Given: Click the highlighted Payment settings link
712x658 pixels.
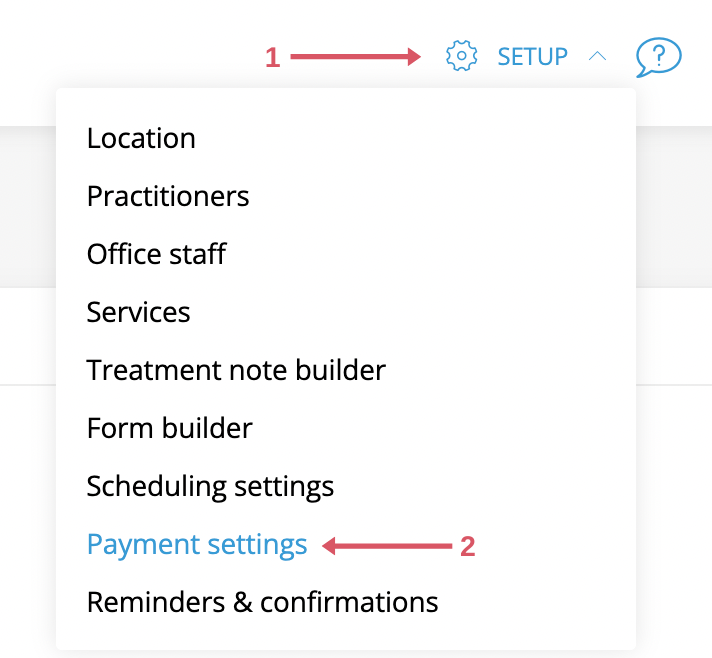Looking at the screenshot, I should pos(197,544).
